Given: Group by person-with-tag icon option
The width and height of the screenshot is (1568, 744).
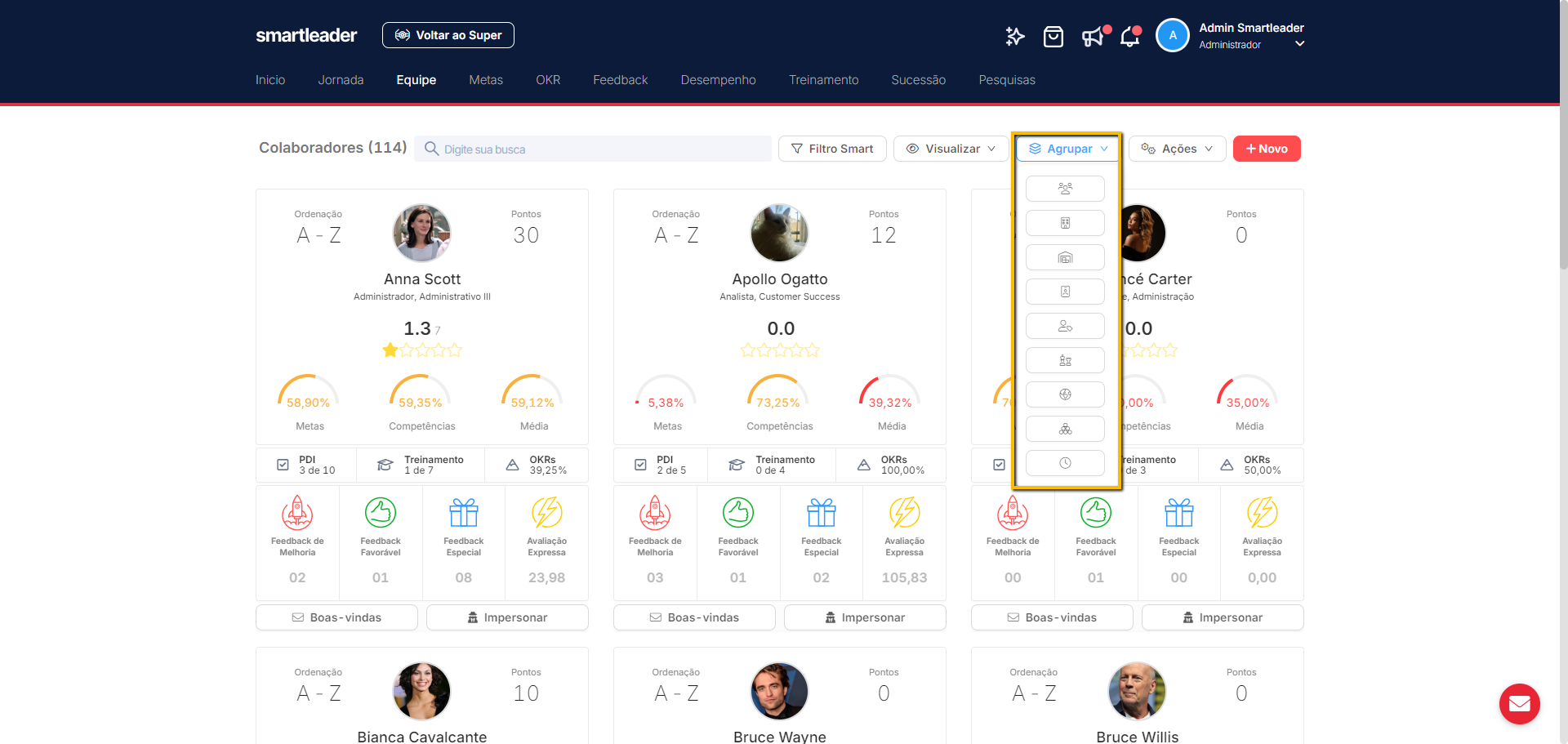Looking at the screenshot, I should 1065,326.
